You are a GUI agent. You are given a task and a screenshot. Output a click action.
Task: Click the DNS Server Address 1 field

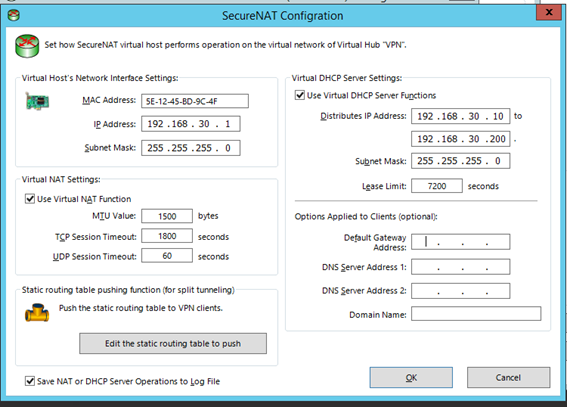pos(460,267)
